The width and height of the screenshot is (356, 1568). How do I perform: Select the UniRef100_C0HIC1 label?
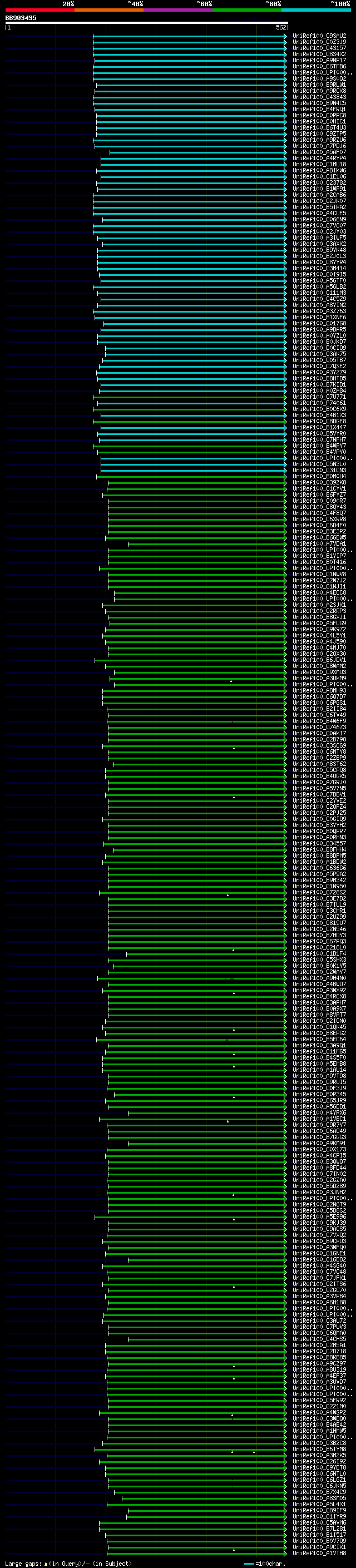(x=319, y=121)
